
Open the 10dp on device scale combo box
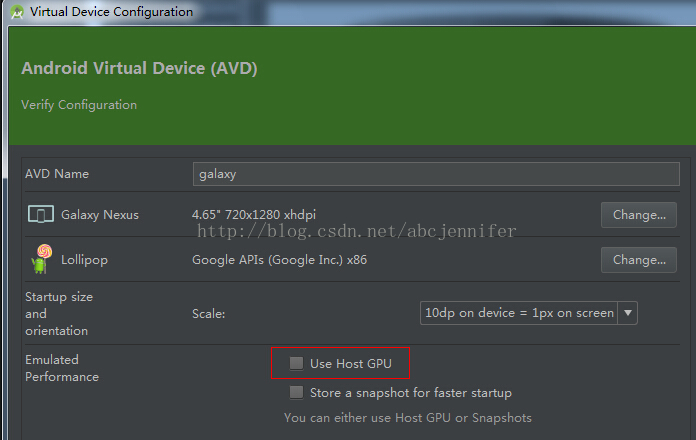pos(529,313)
